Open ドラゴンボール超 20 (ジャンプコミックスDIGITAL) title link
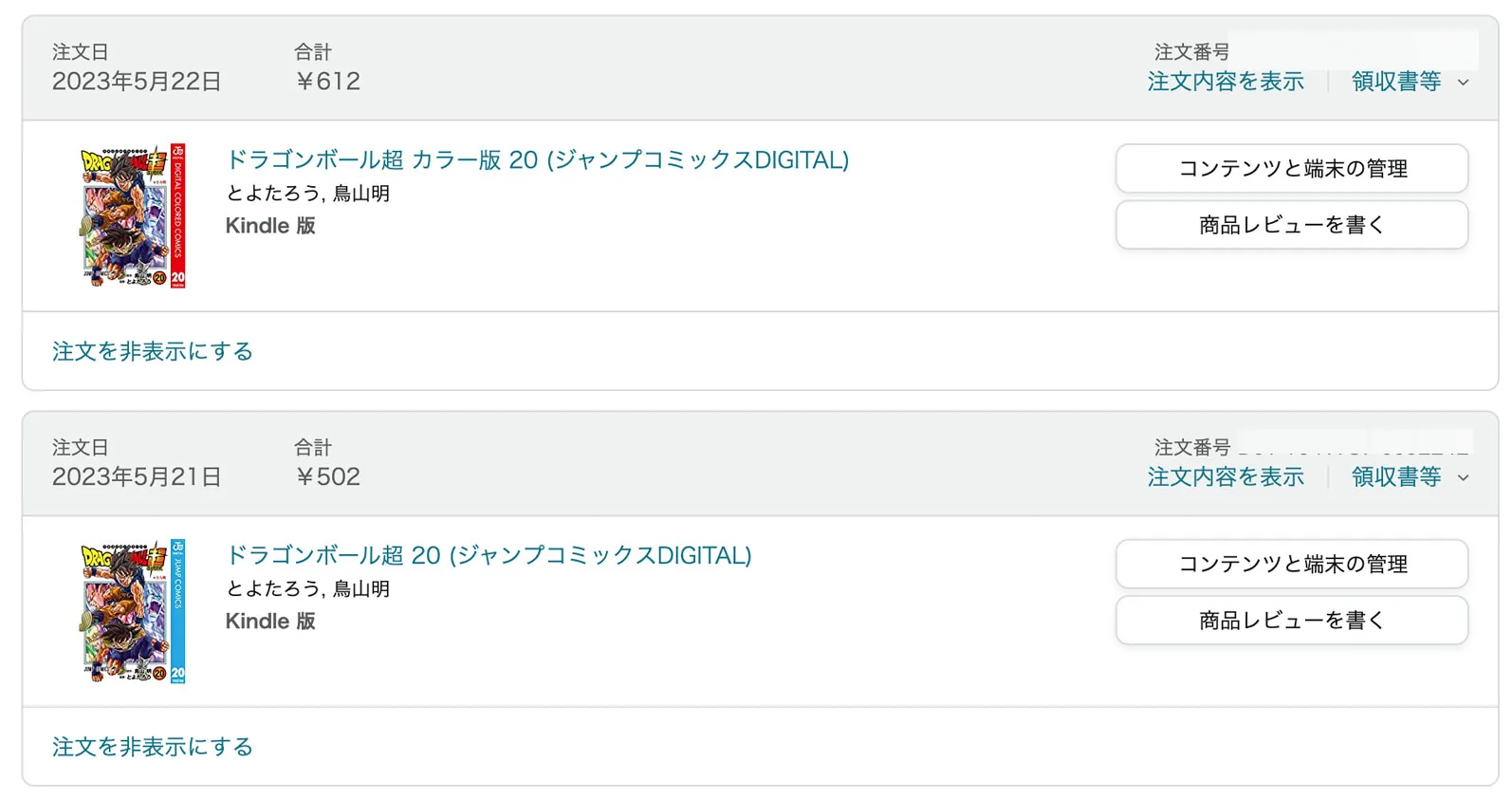The width and height of the screenshot is (1512, 799). (x=489, y=555)
